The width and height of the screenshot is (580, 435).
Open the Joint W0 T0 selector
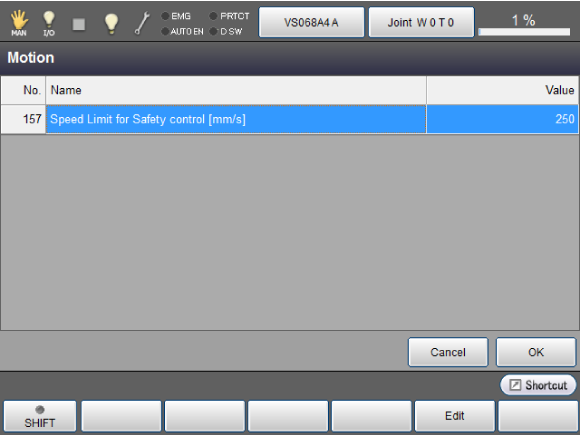pyautogui.click(x=421, y=23)
